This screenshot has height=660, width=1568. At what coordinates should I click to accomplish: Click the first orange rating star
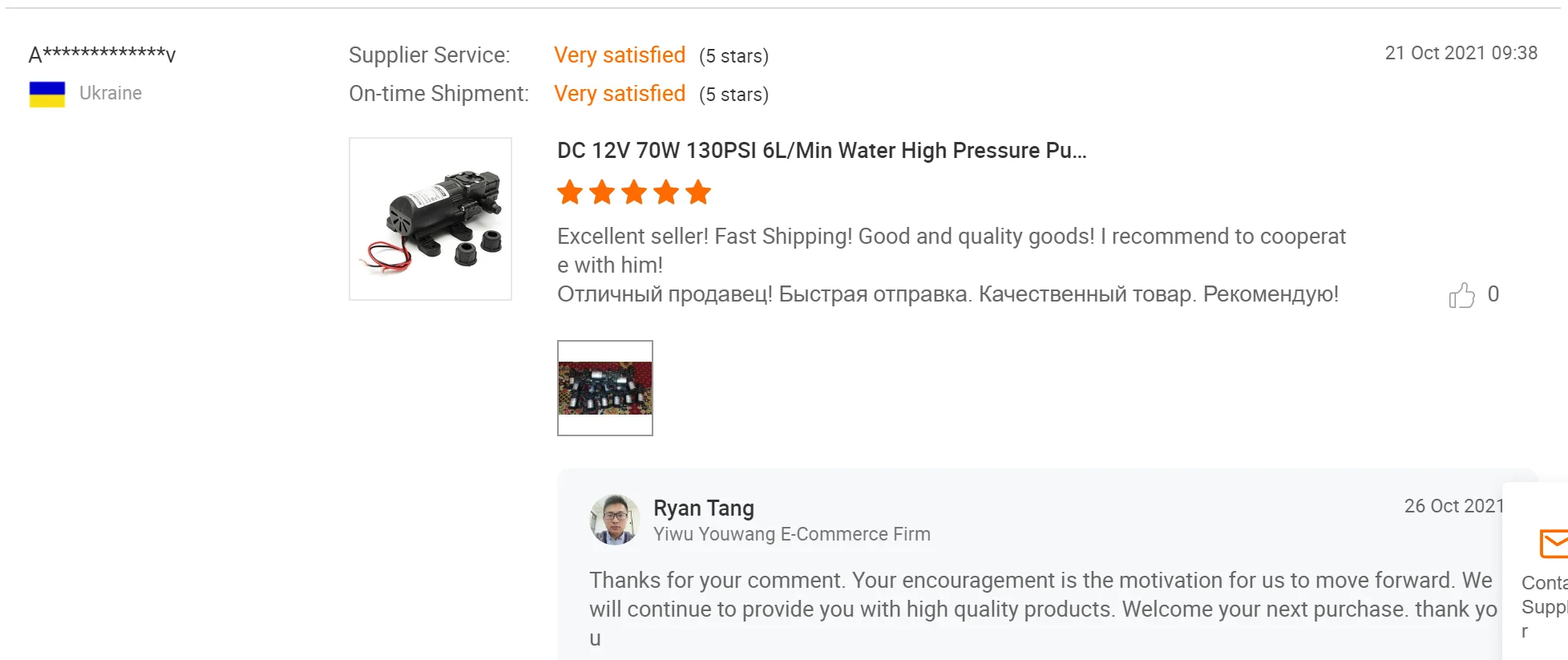(570, 192)
